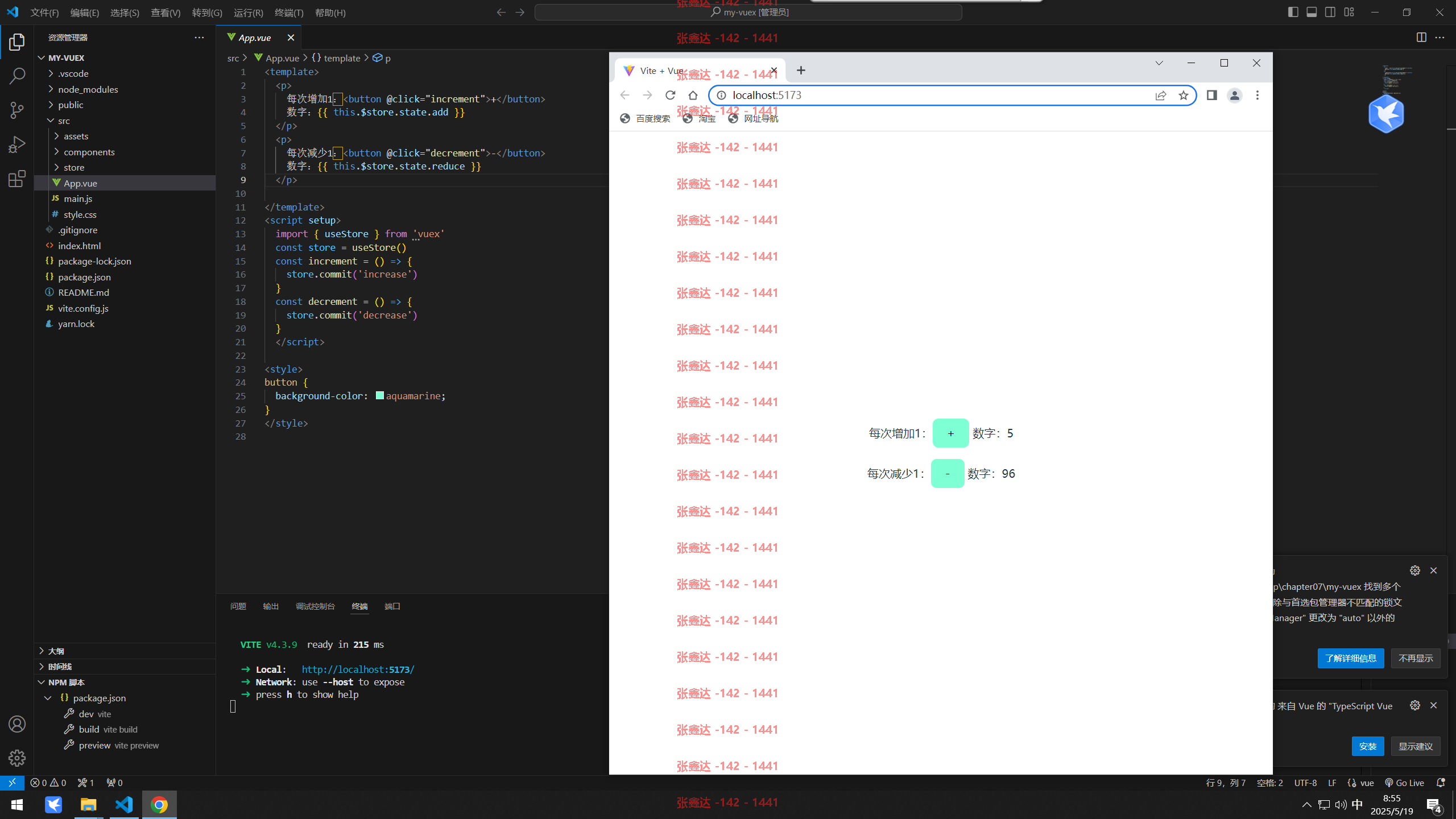Expand components folder
The image size is (1456, 819).
(x=56, y=152)
